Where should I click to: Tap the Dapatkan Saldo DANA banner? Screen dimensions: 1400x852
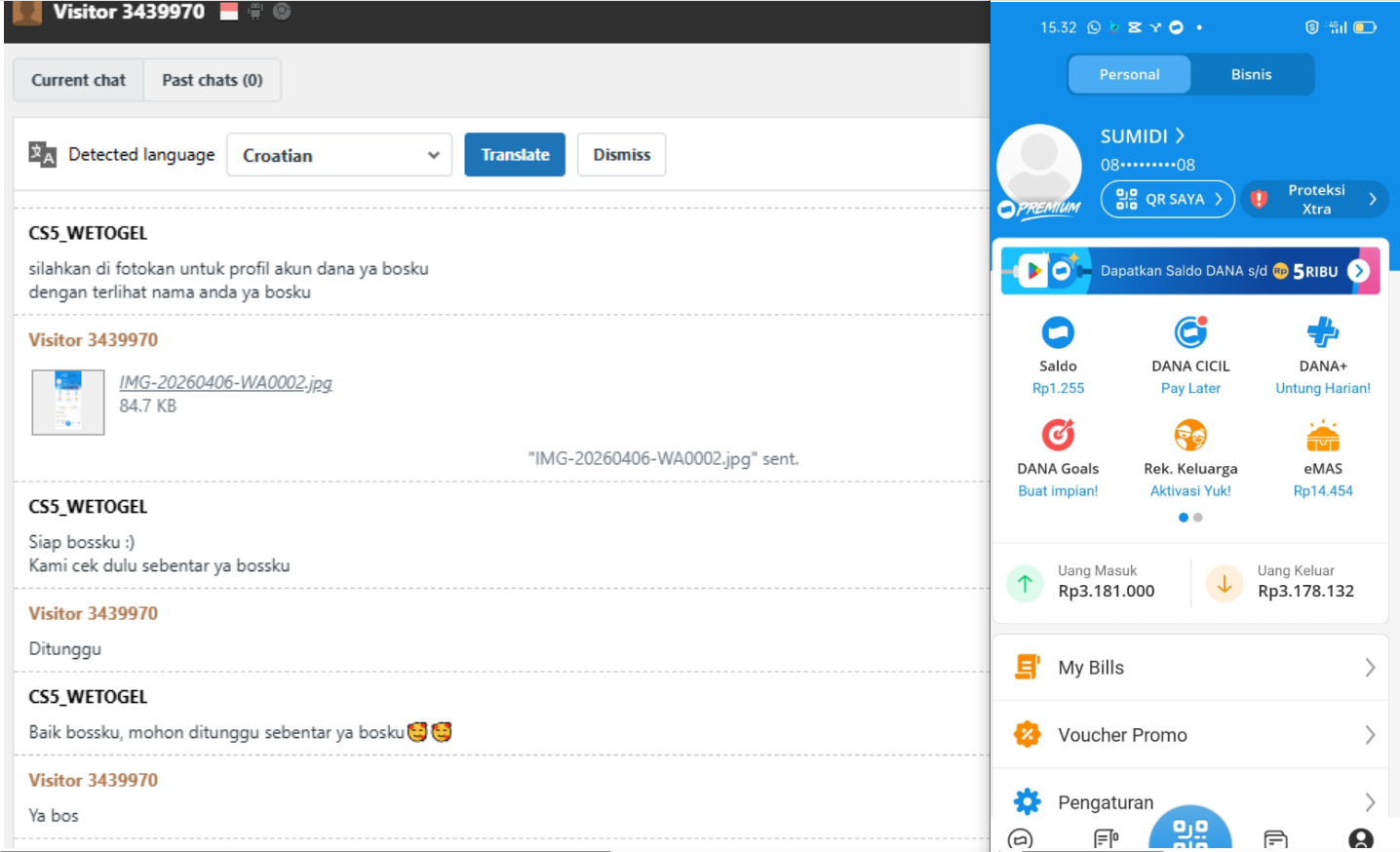pos(1190,271)
